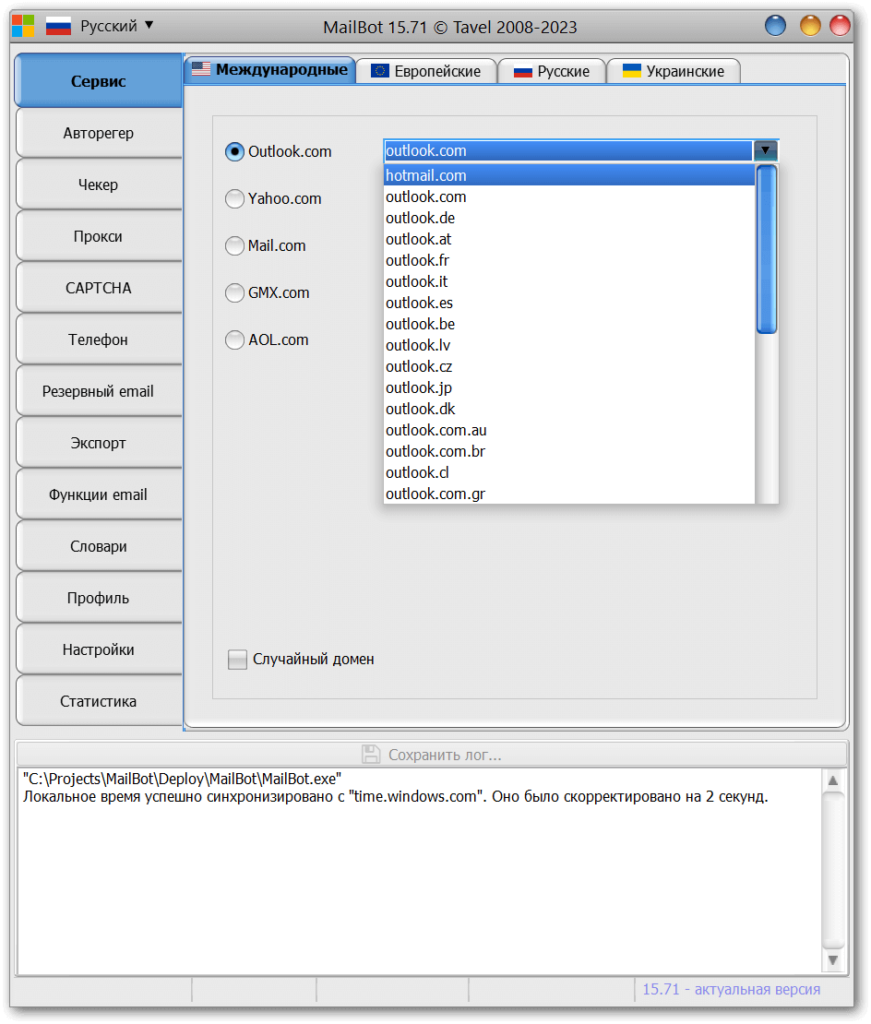Close the window with red button
Image resolution: width=871 pixels, height=1024 pixels.
tap(840, 26)
